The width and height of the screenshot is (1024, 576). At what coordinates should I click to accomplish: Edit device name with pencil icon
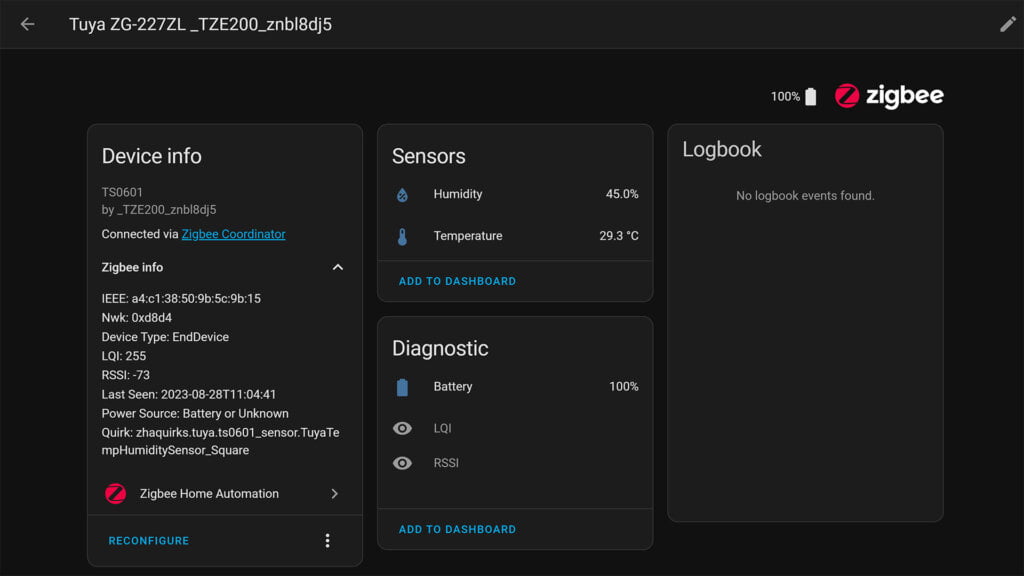[x=1008, y=24]
